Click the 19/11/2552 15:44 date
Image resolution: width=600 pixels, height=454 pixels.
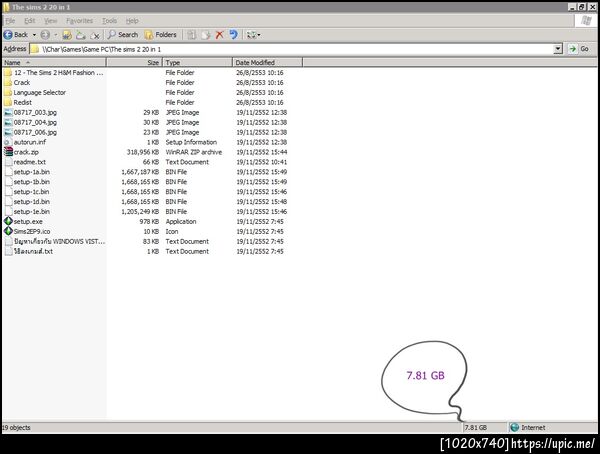(x=261, y=152)
